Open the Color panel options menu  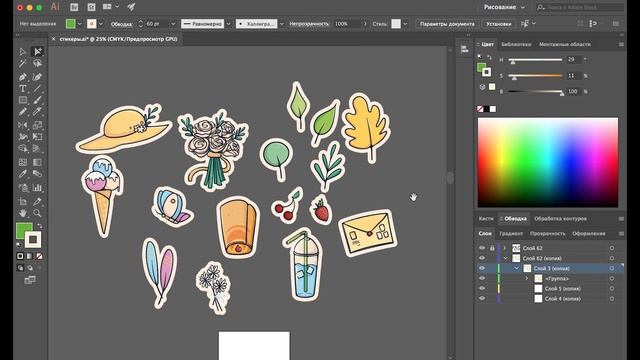tap(621, 44)
